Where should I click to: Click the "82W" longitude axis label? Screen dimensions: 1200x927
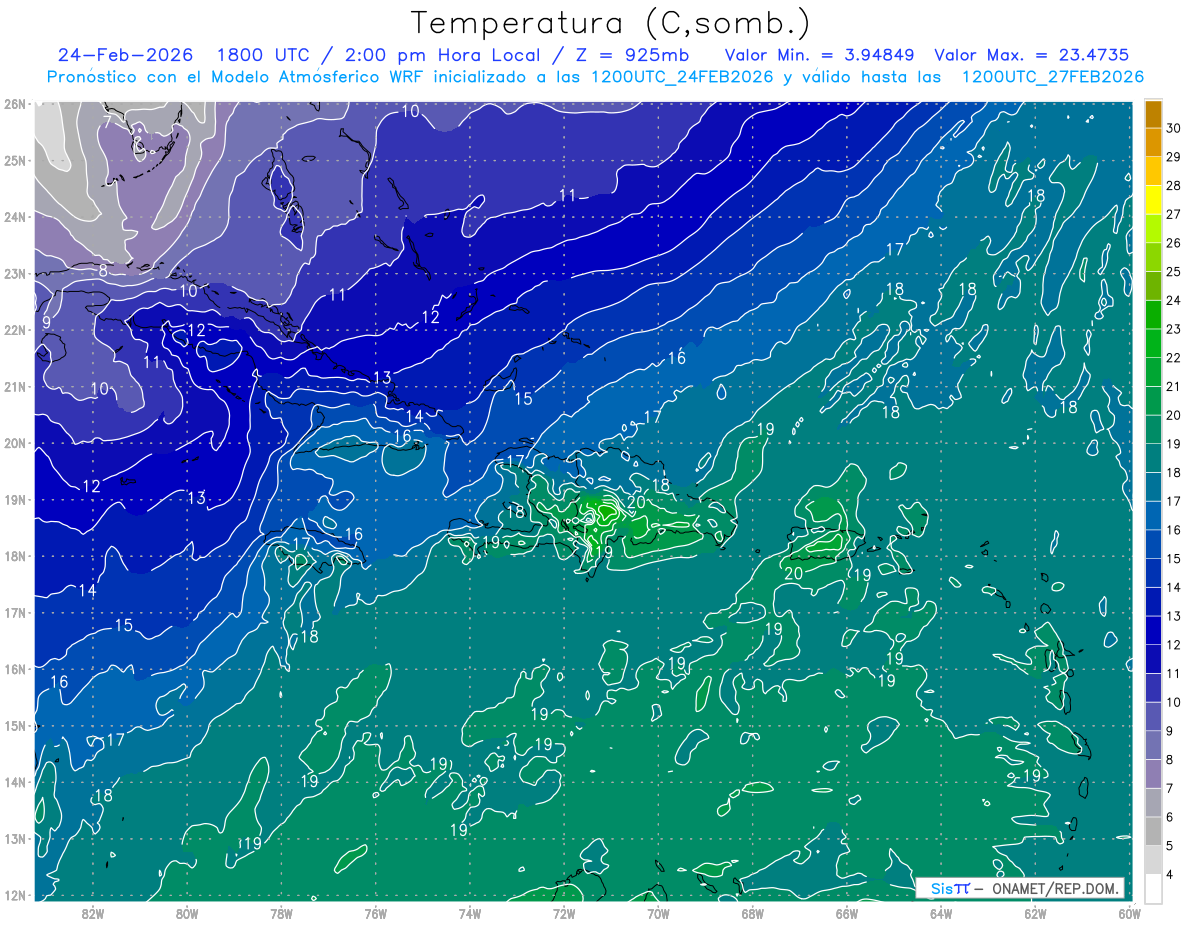click(92, 913)
